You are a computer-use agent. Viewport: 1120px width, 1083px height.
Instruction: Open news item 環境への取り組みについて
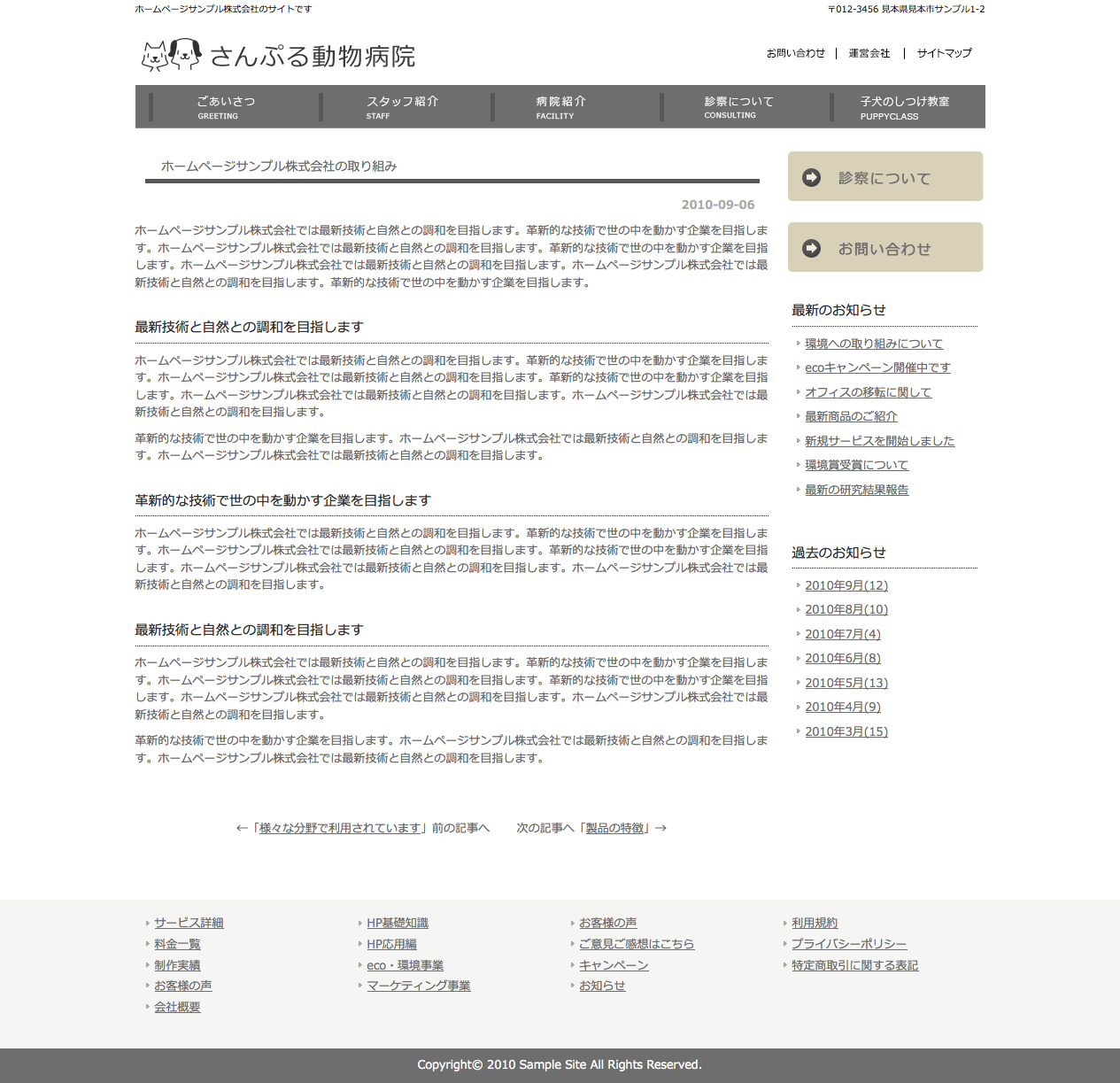point(873,344)
